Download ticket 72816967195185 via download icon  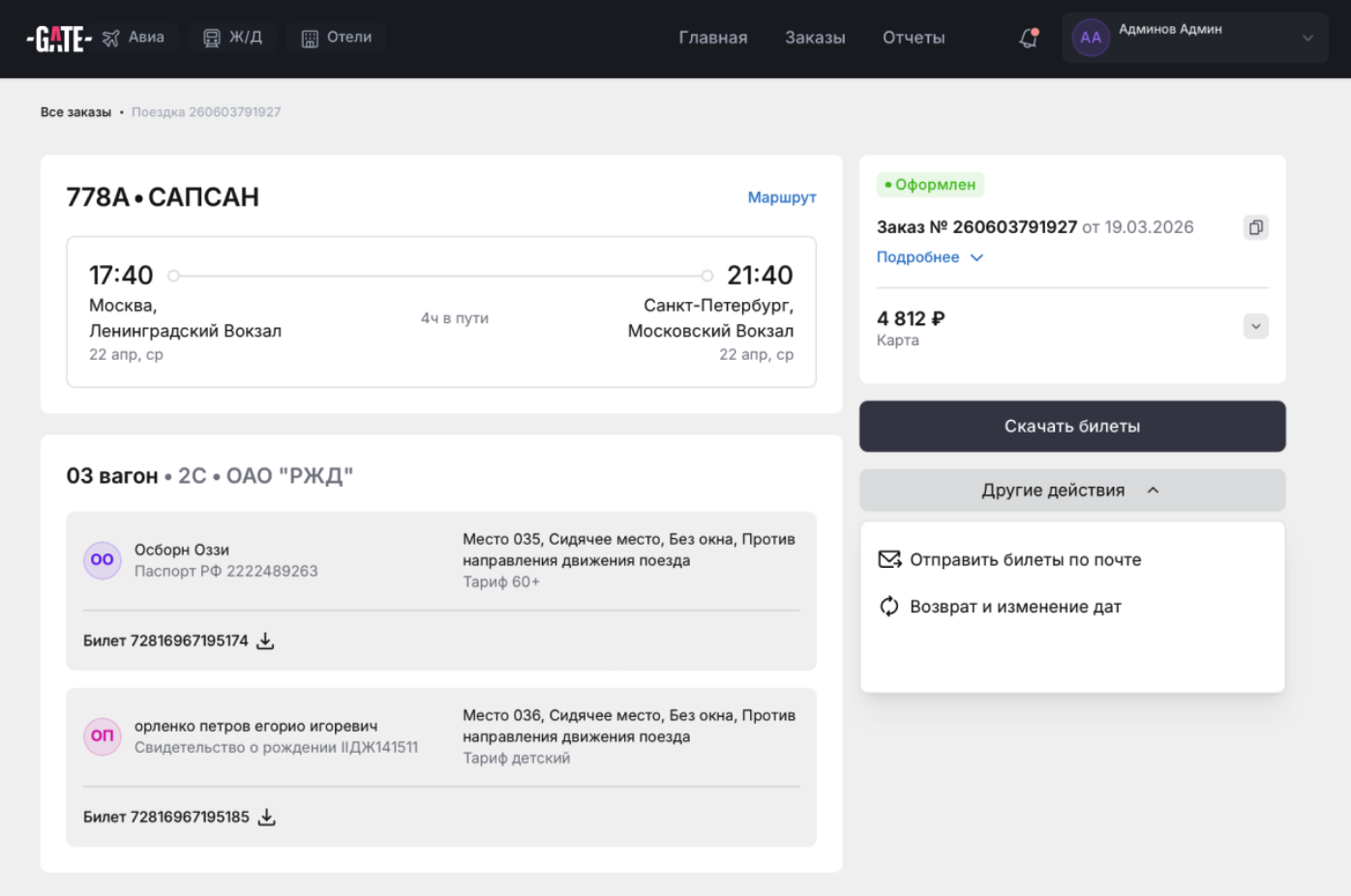tap(266, 817)
